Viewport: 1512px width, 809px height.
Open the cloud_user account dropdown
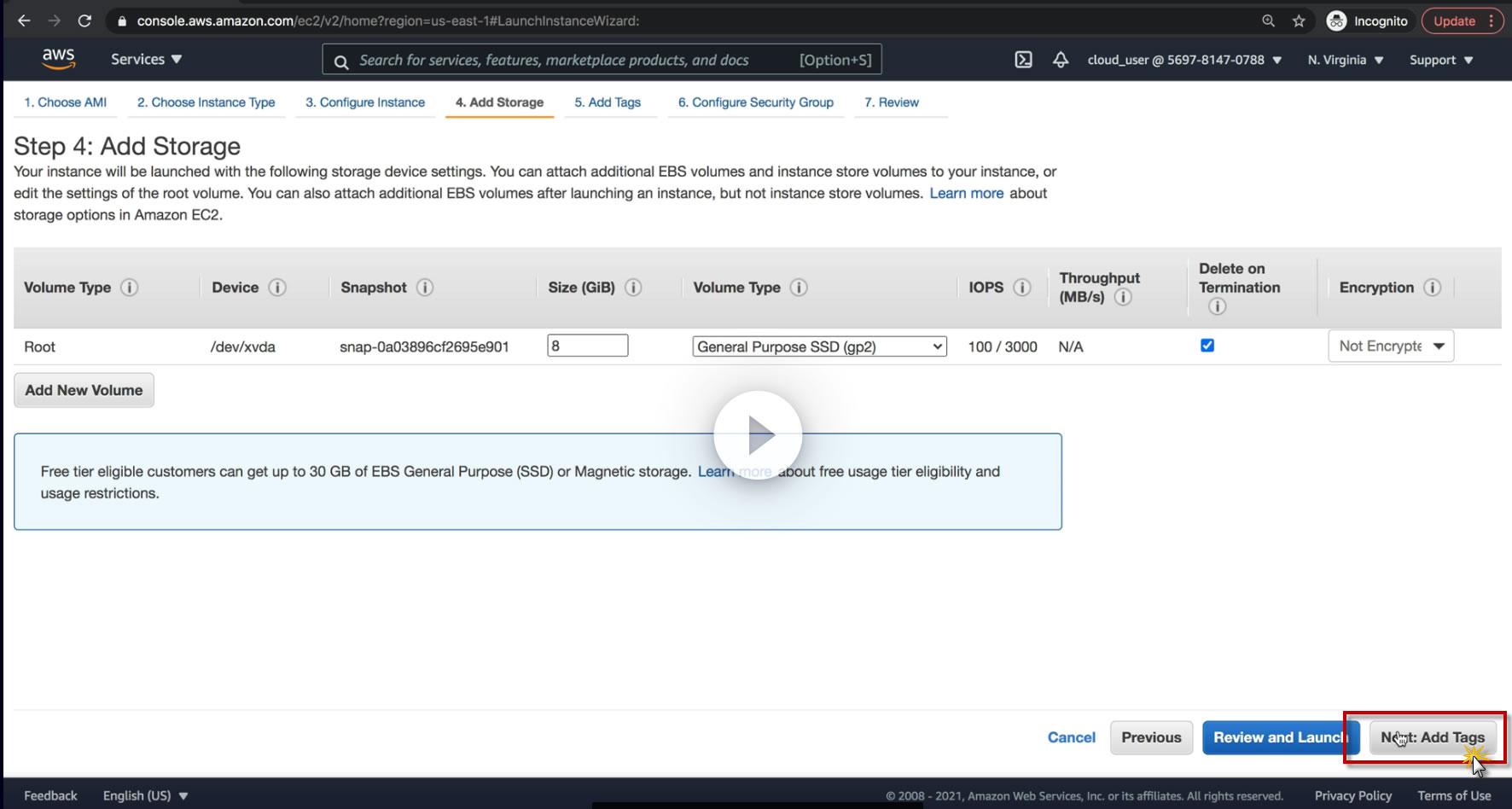click(x=1184, y=60)
